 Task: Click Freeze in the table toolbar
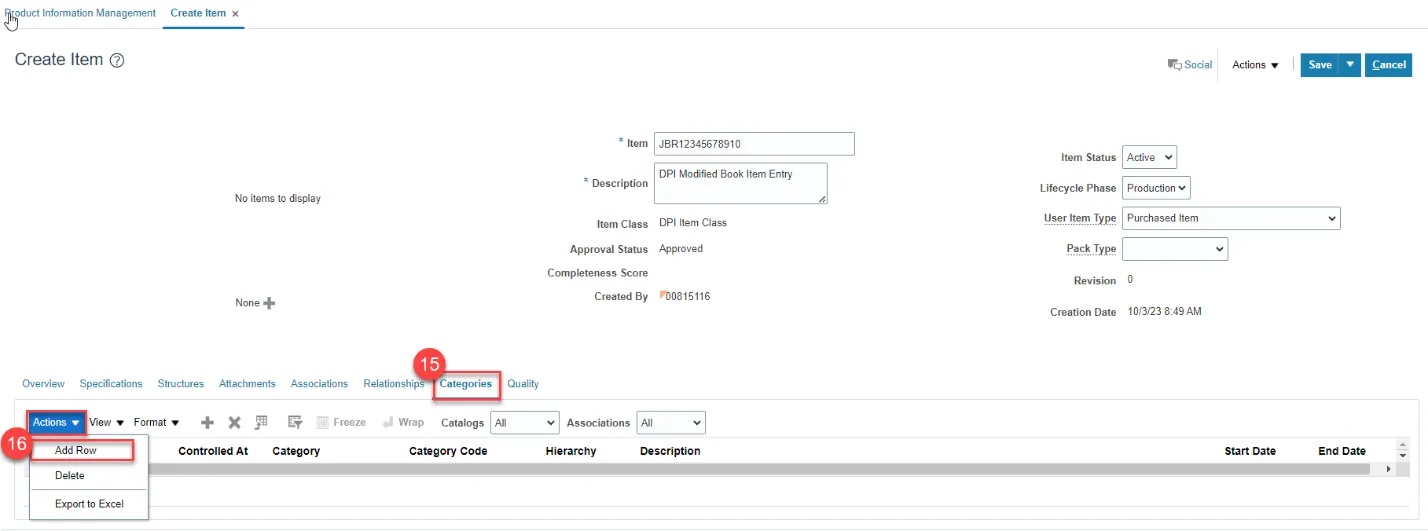click(x=341, y=423)
